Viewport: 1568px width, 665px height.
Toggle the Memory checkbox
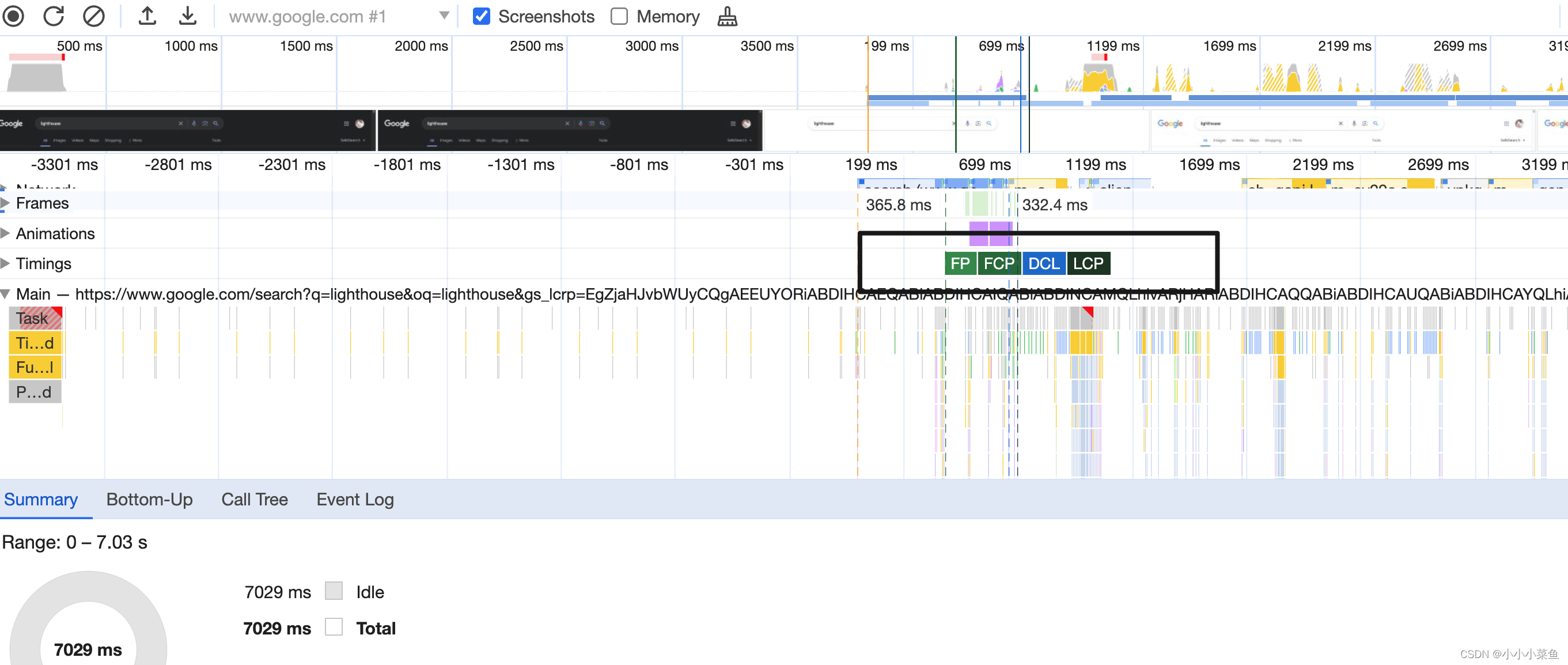619,17
